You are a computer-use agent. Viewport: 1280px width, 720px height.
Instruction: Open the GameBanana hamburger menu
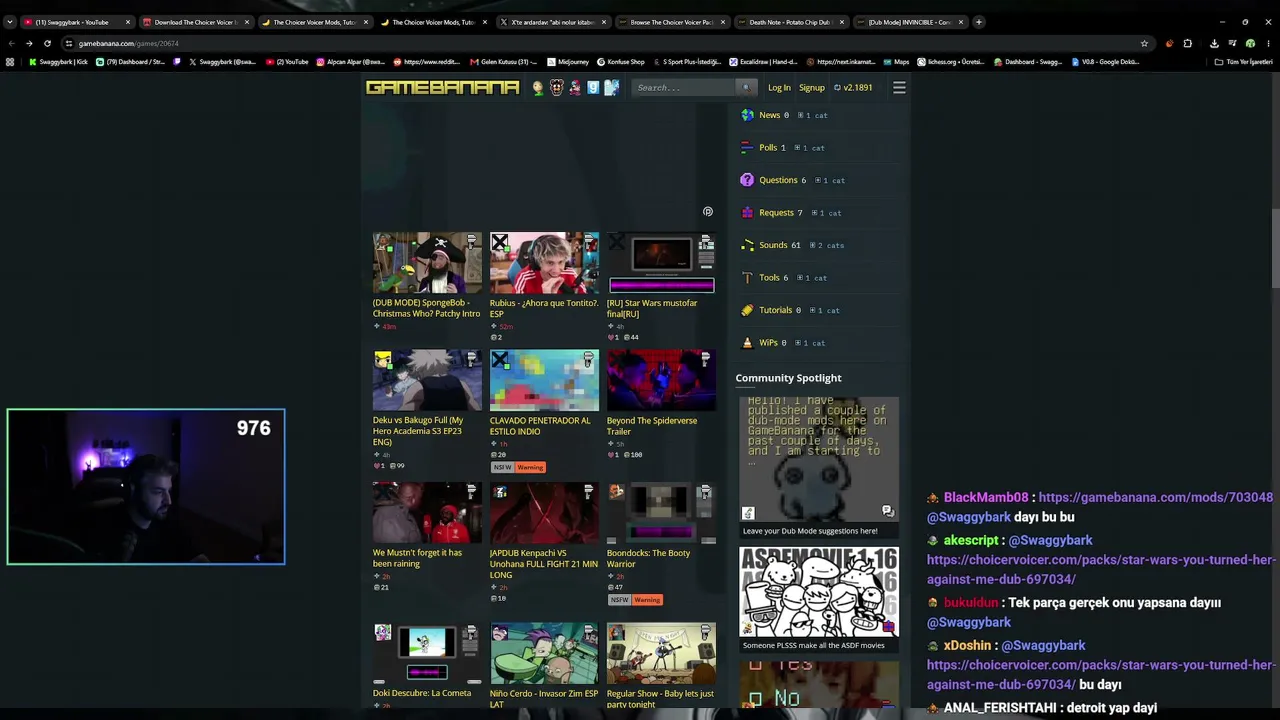(899, 88)
